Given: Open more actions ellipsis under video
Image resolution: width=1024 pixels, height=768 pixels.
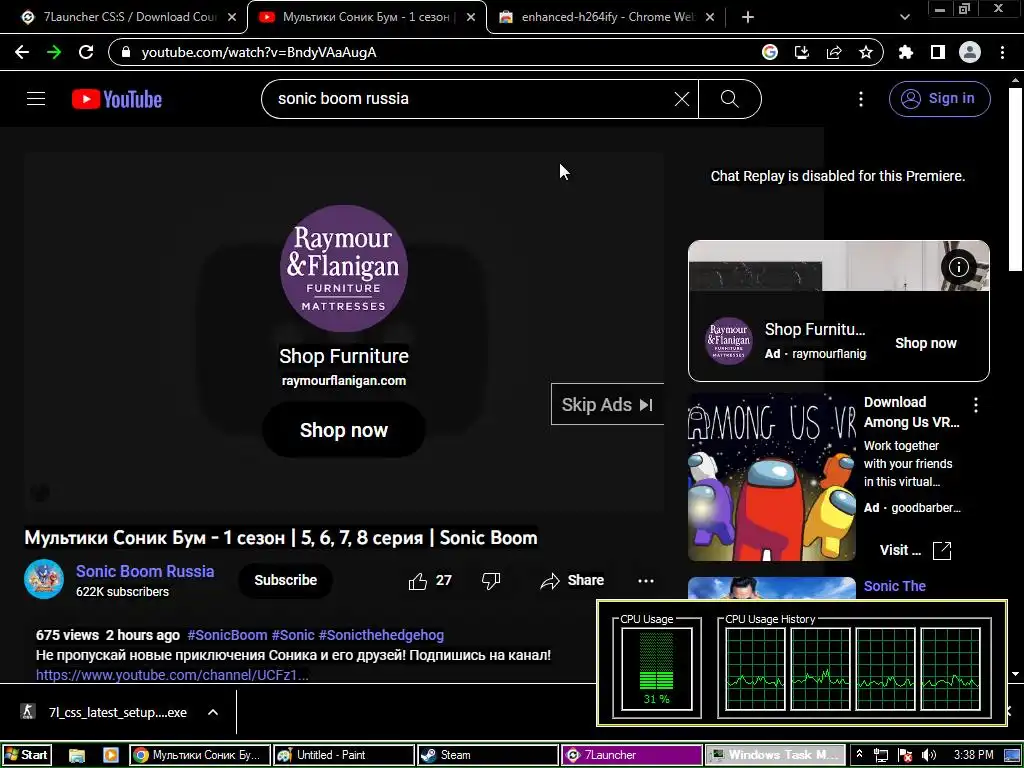Looking at the screenshot, I should (646, 581).
